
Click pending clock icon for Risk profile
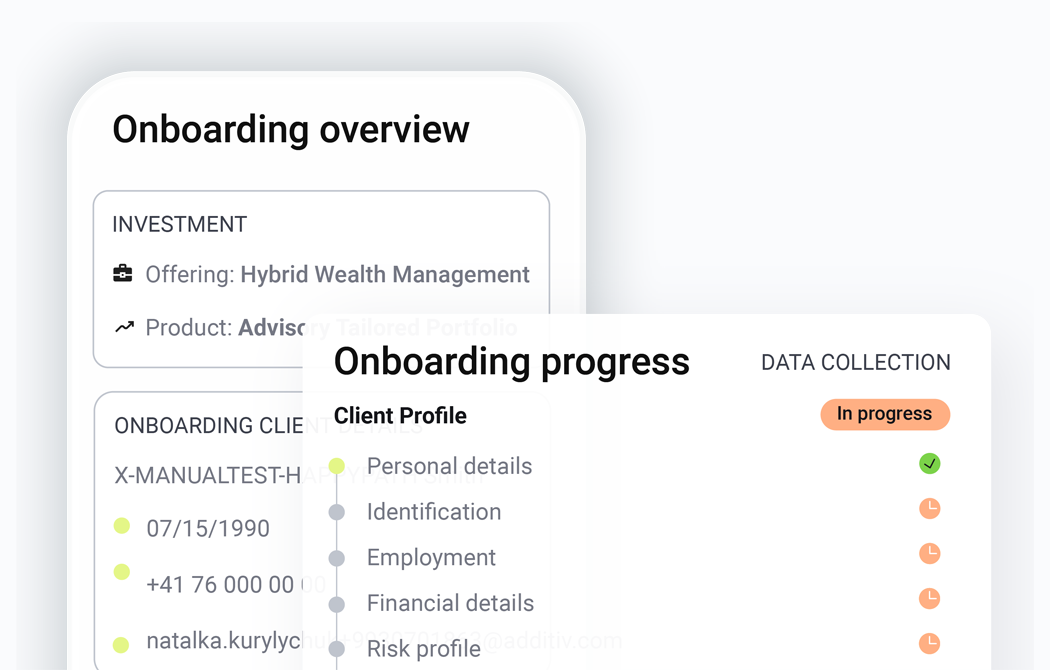929,643
